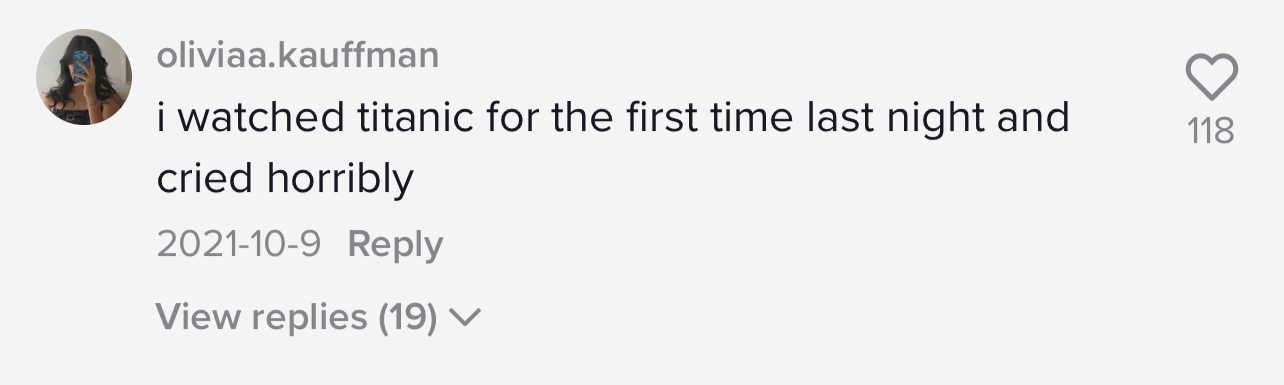Select the comment text about watching titanic

[x=613, y=149]
